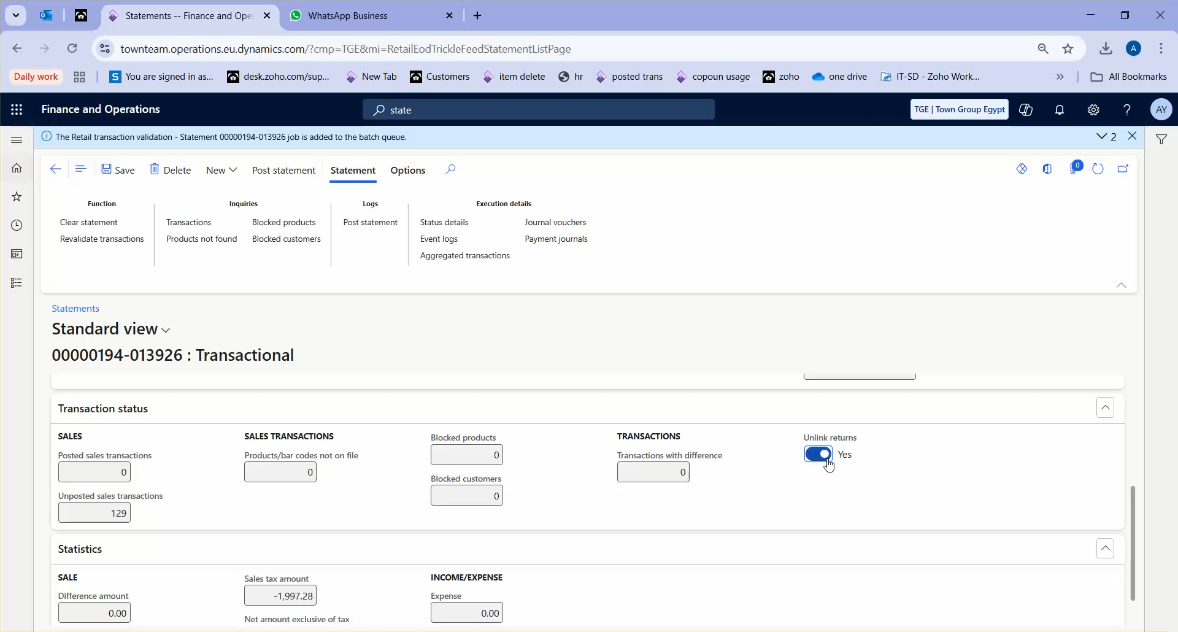Open Recent items via the clock icon
Viewport: 1178px width, 632px height.
(15, 225)
